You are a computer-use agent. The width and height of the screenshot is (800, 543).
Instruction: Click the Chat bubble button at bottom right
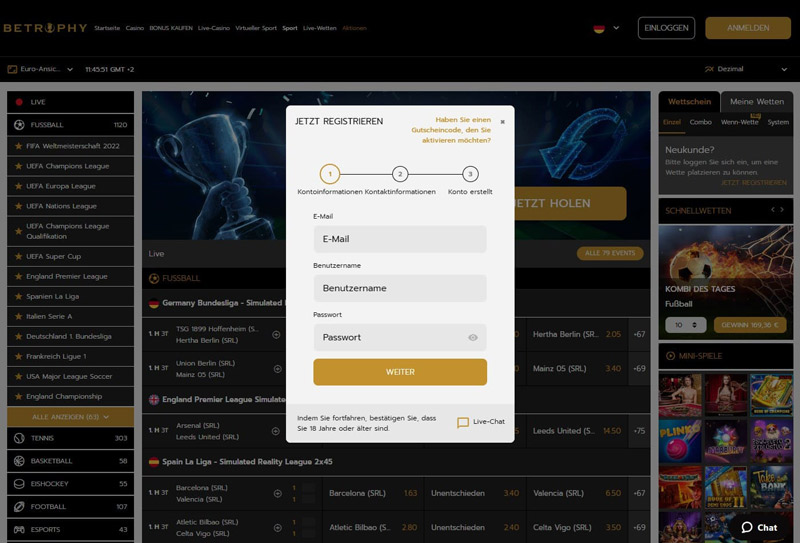tap(760, 527)
